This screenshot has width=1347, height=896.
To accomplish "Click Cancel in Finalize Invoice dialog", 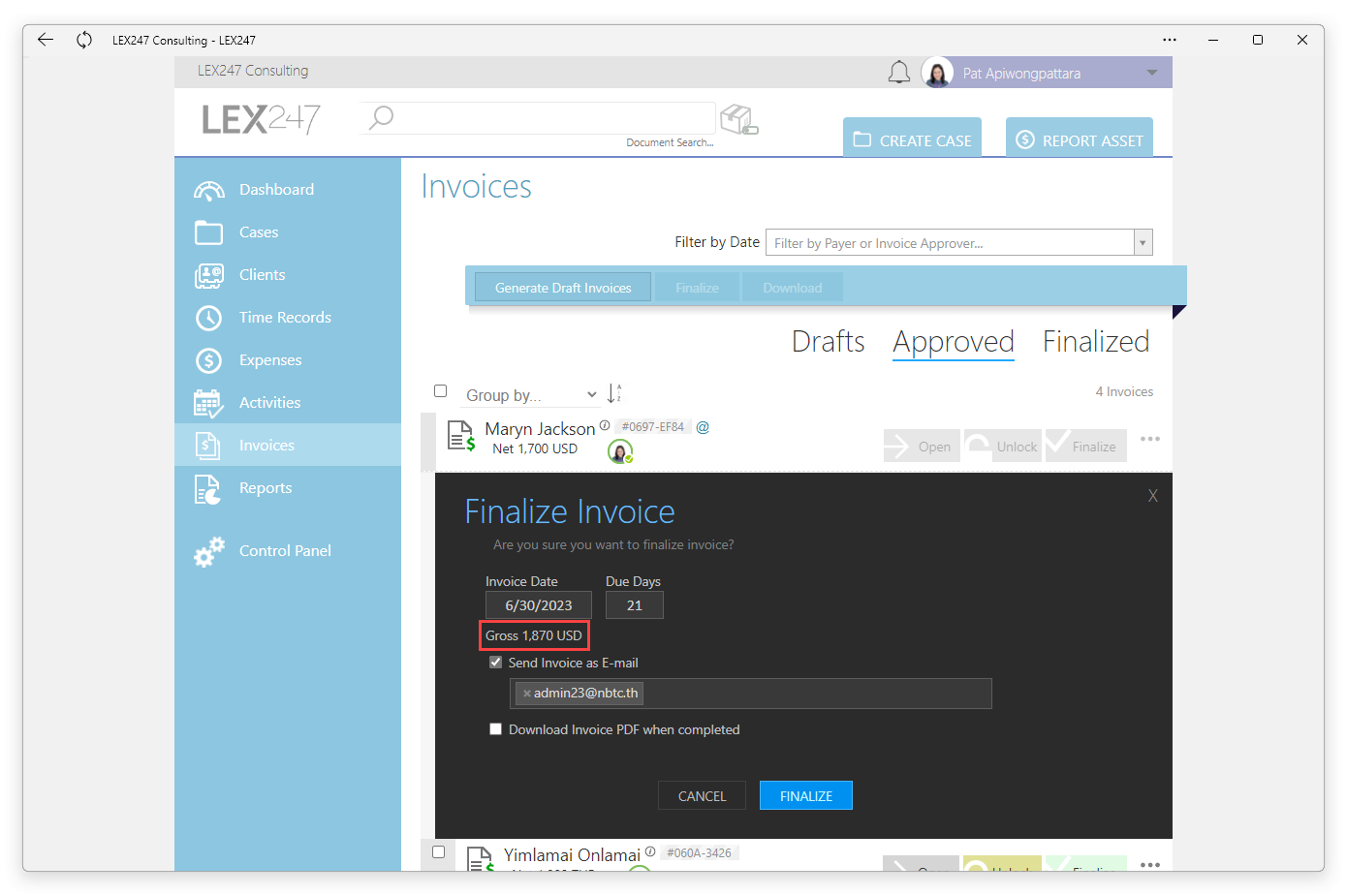I will tap(702, 796).
